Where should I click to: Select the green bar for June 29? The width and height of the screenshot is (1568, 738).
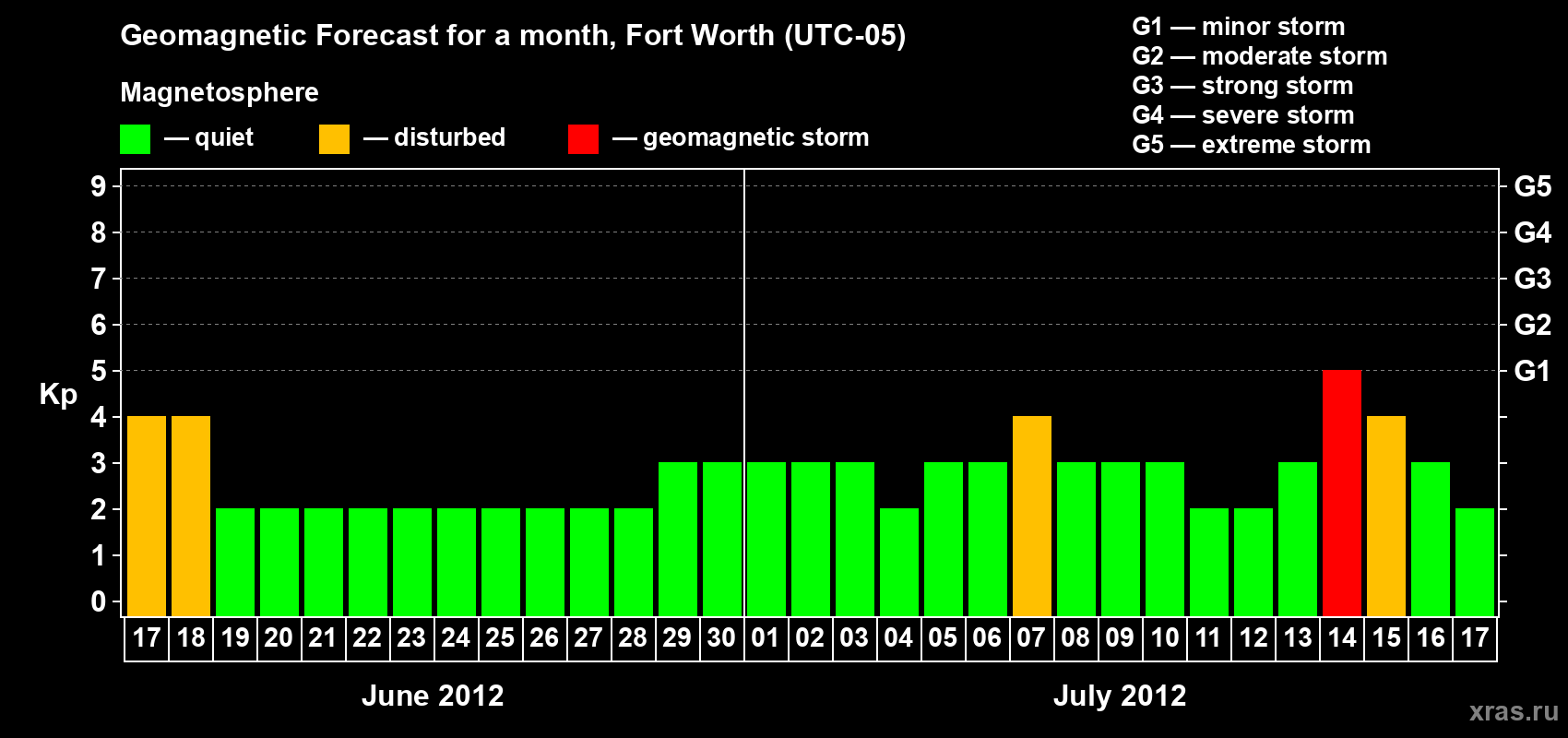[x=678, y=539]
